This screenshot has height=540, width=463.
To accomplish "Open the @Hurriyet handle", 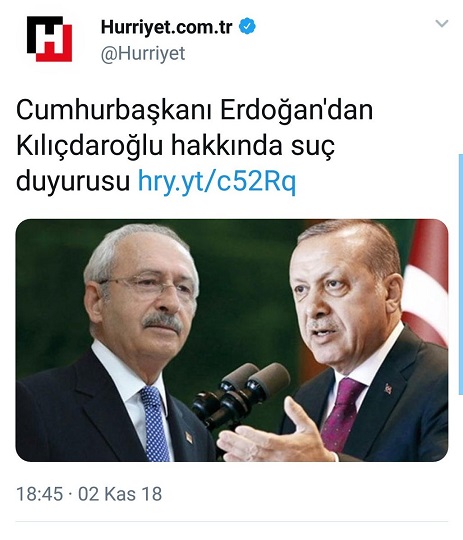I will pos(143,53).
